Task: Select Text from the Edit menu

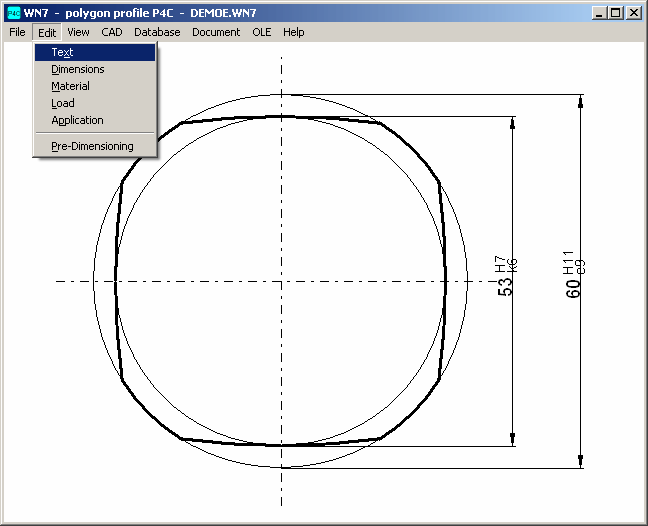Action: coord(62,52)
